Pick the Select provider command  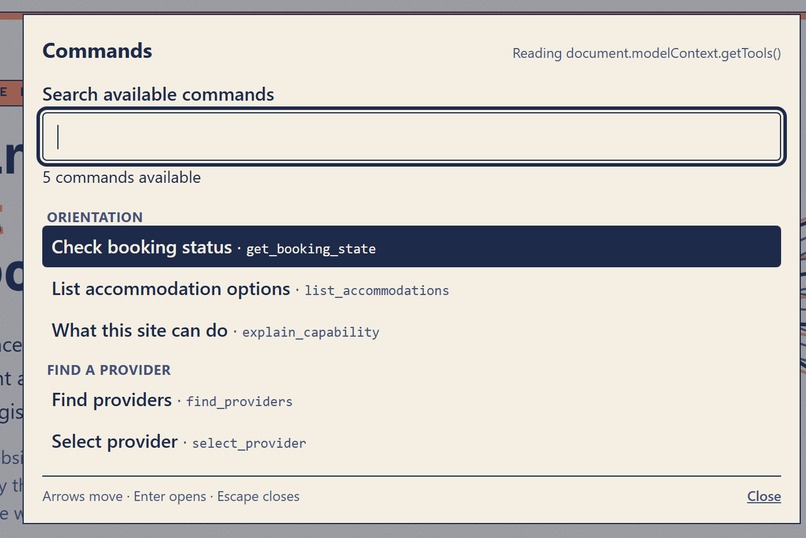coord(411,441)
